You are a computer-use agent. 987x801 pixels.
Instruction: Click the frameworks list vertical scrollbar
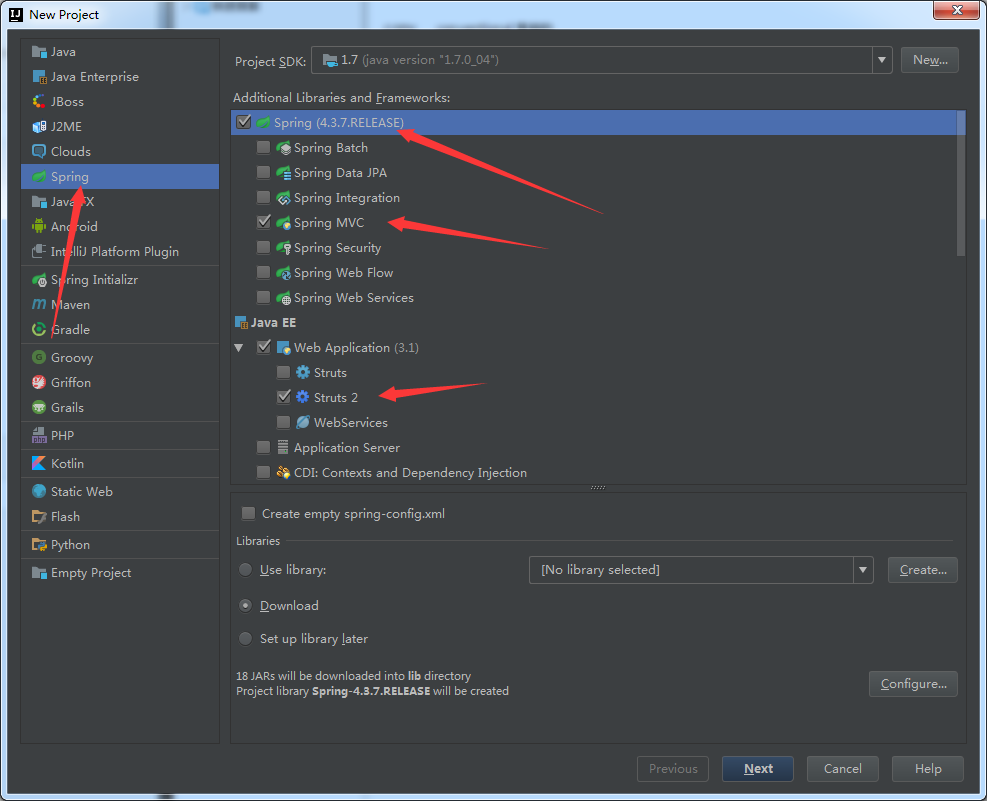click(x=961, y=185)
